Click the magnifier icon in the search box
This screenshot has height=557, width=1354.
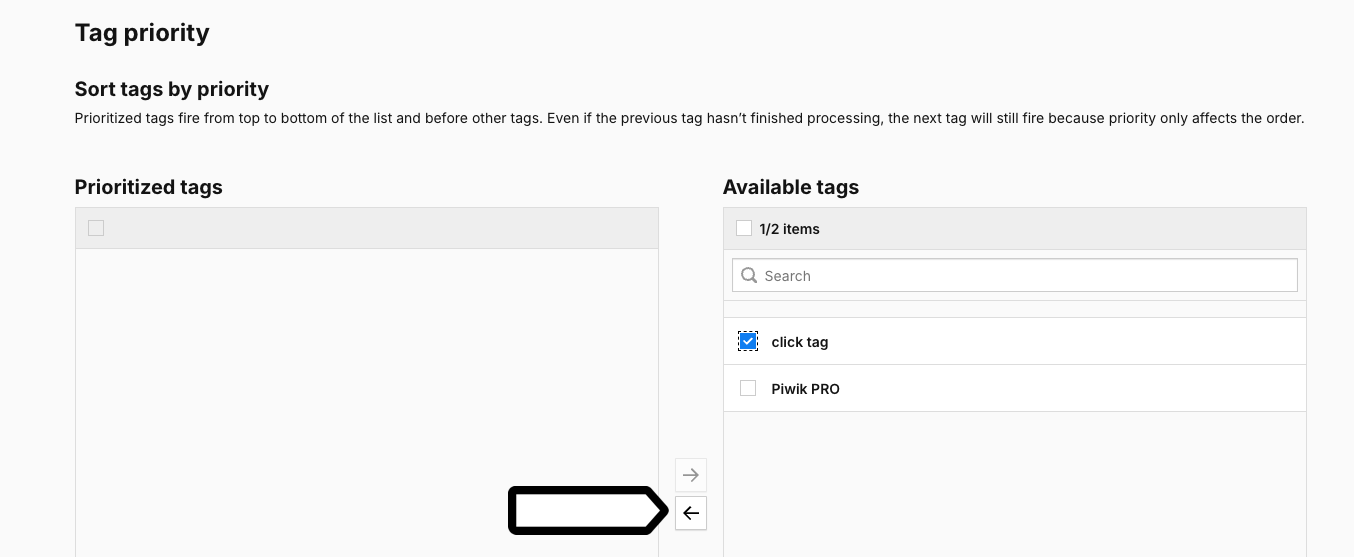tap(749, 276)
